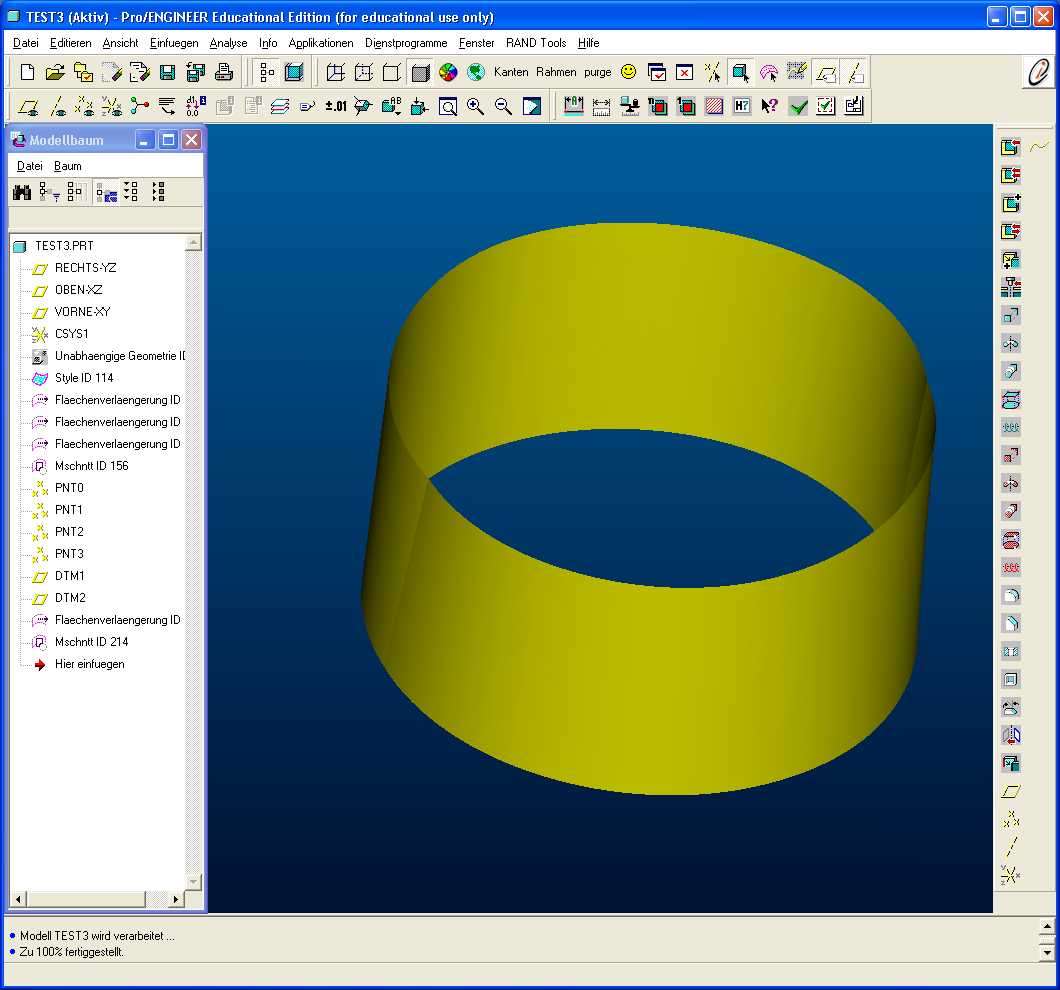This screenshot has width=1060, height=990.
Task: Open the Baum menu in Modellbaum window
Action: coord(68,166)
